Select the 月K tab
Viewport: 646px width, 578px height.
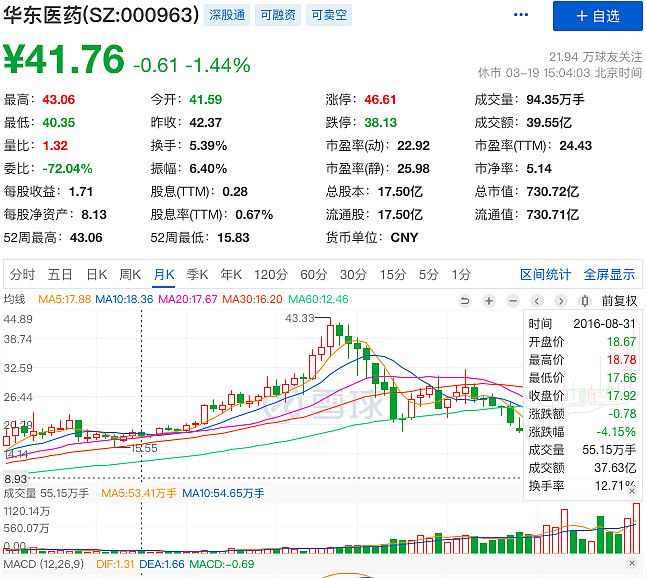164,274
